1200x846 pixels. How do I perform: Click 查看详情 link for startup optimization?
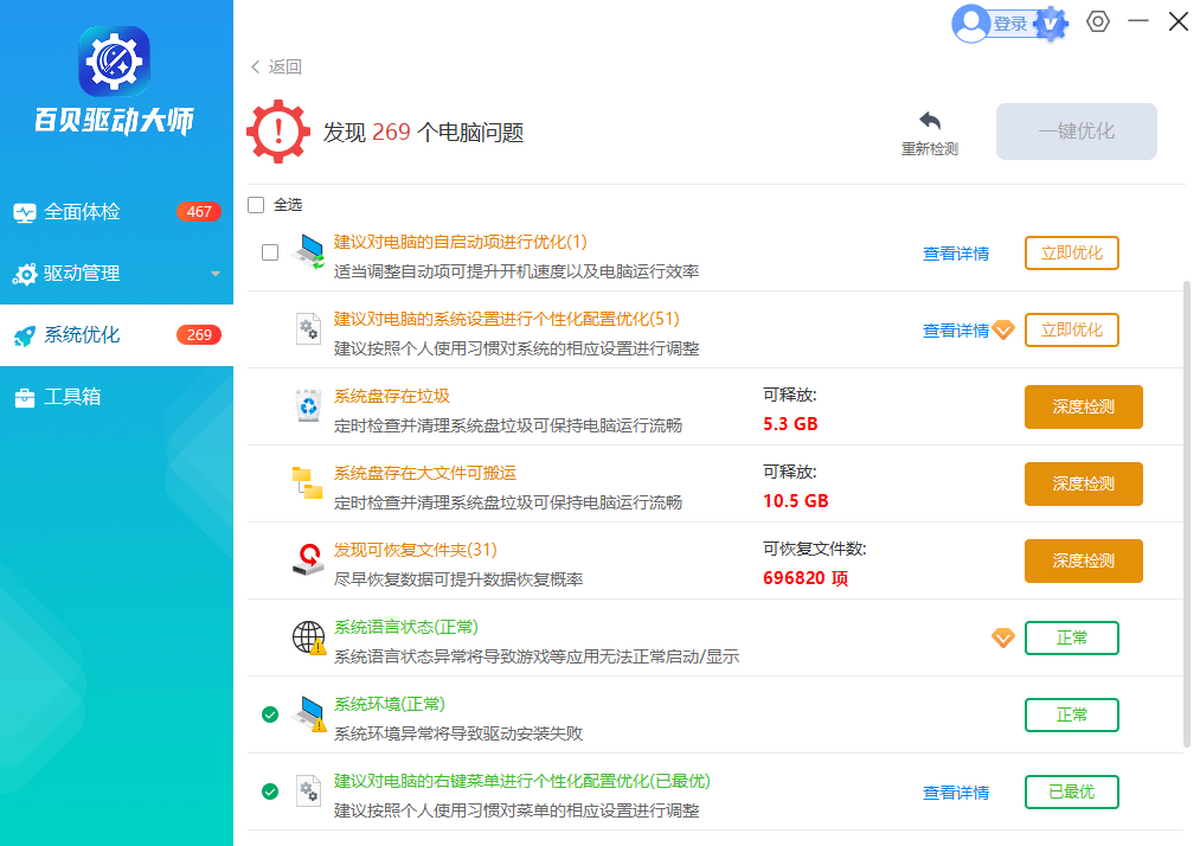pyautogui.click(x=956, y=253)
